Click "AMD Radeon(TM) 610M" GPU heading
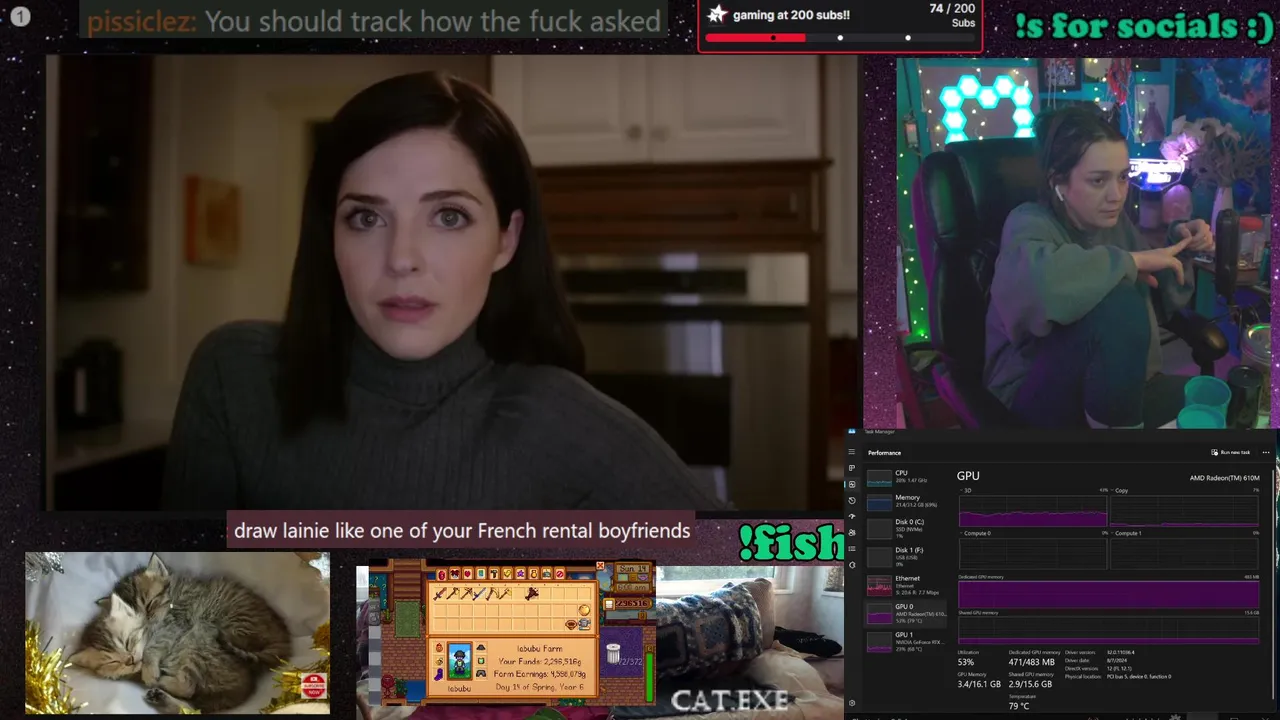This screenshot has height=720, width=1280. (1224, 478)
